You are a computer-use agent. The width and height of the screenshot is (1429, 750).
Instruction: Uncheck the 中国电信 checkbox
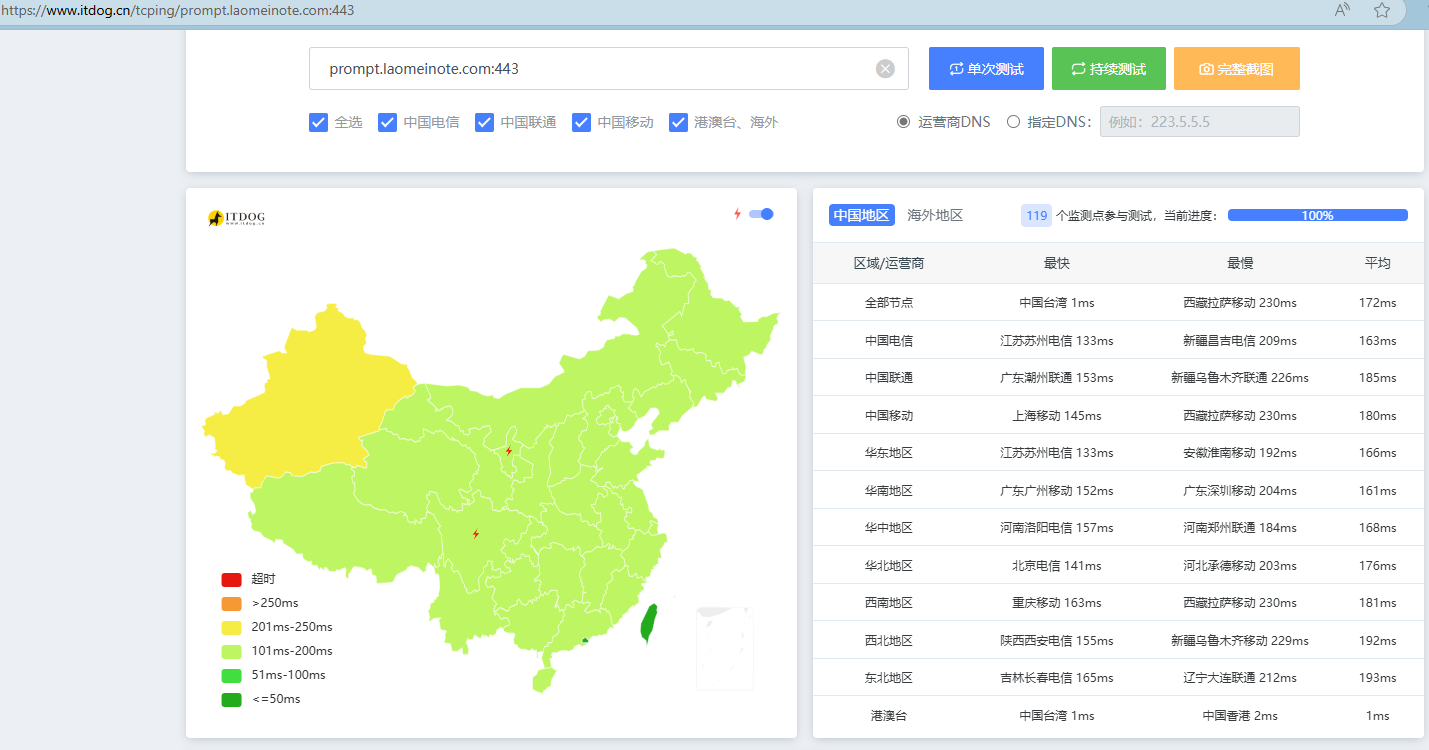388,122
